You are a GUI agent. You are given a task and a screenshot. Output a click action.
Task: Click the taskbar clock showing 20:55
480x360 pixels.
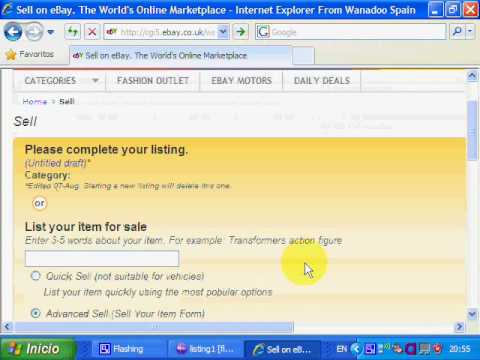[460, 349]
